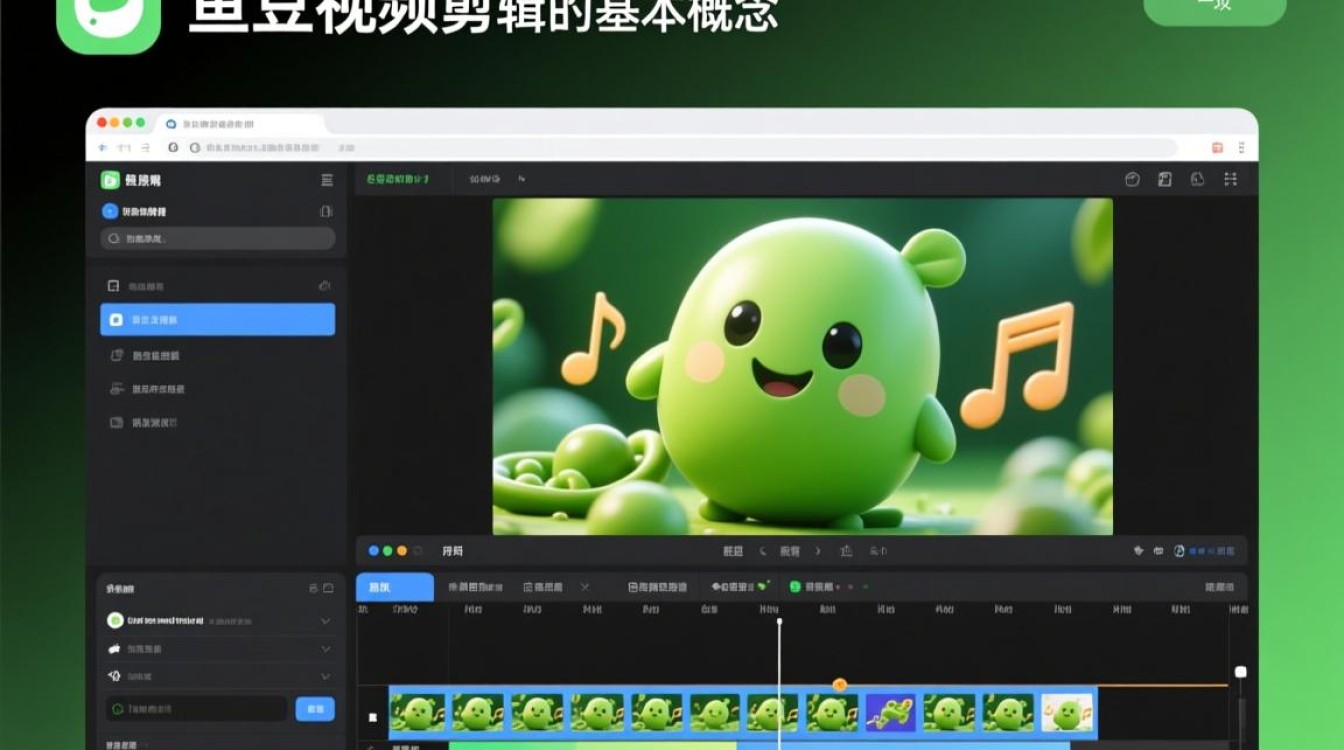Click the green leaf icon in the timeline tab row
The image size is (1344, 750).
(x=764, y=585)
